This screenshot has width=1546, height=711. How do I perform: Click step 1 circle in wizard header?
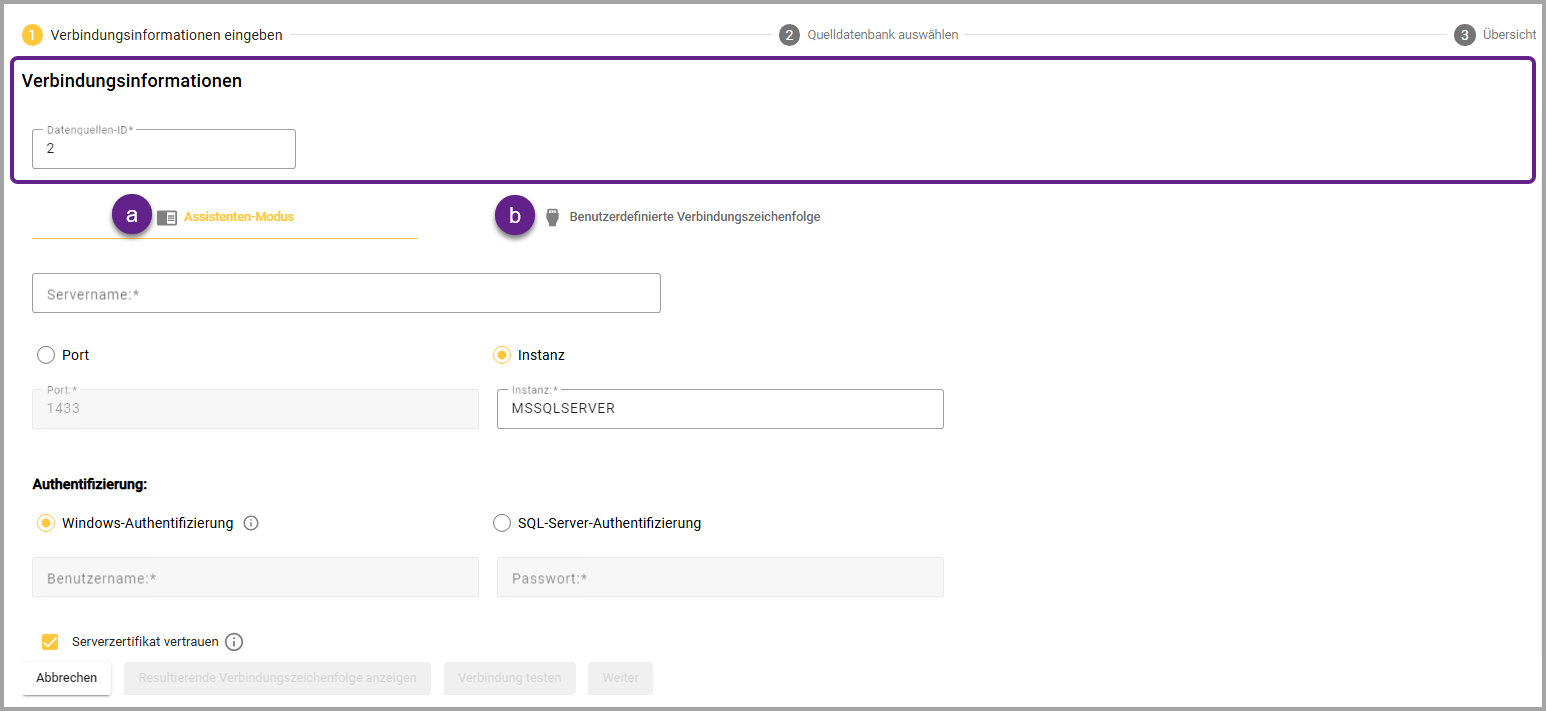[32, 35]
